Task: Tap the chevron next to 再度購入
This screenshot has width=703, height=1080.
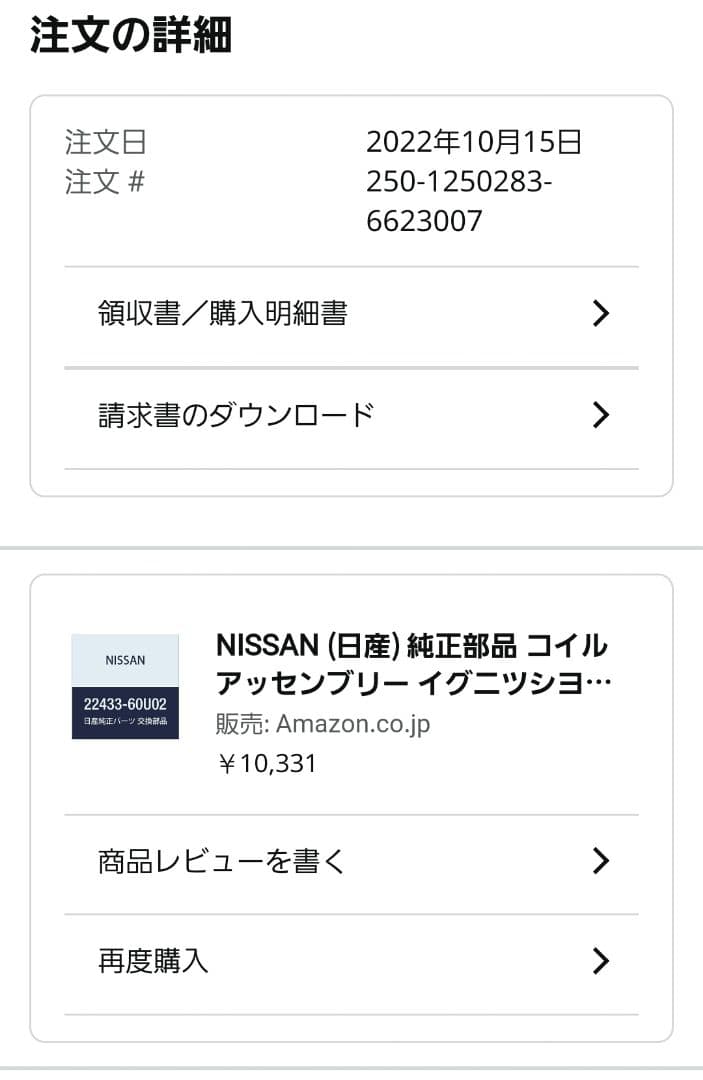Action: point(601,961)
